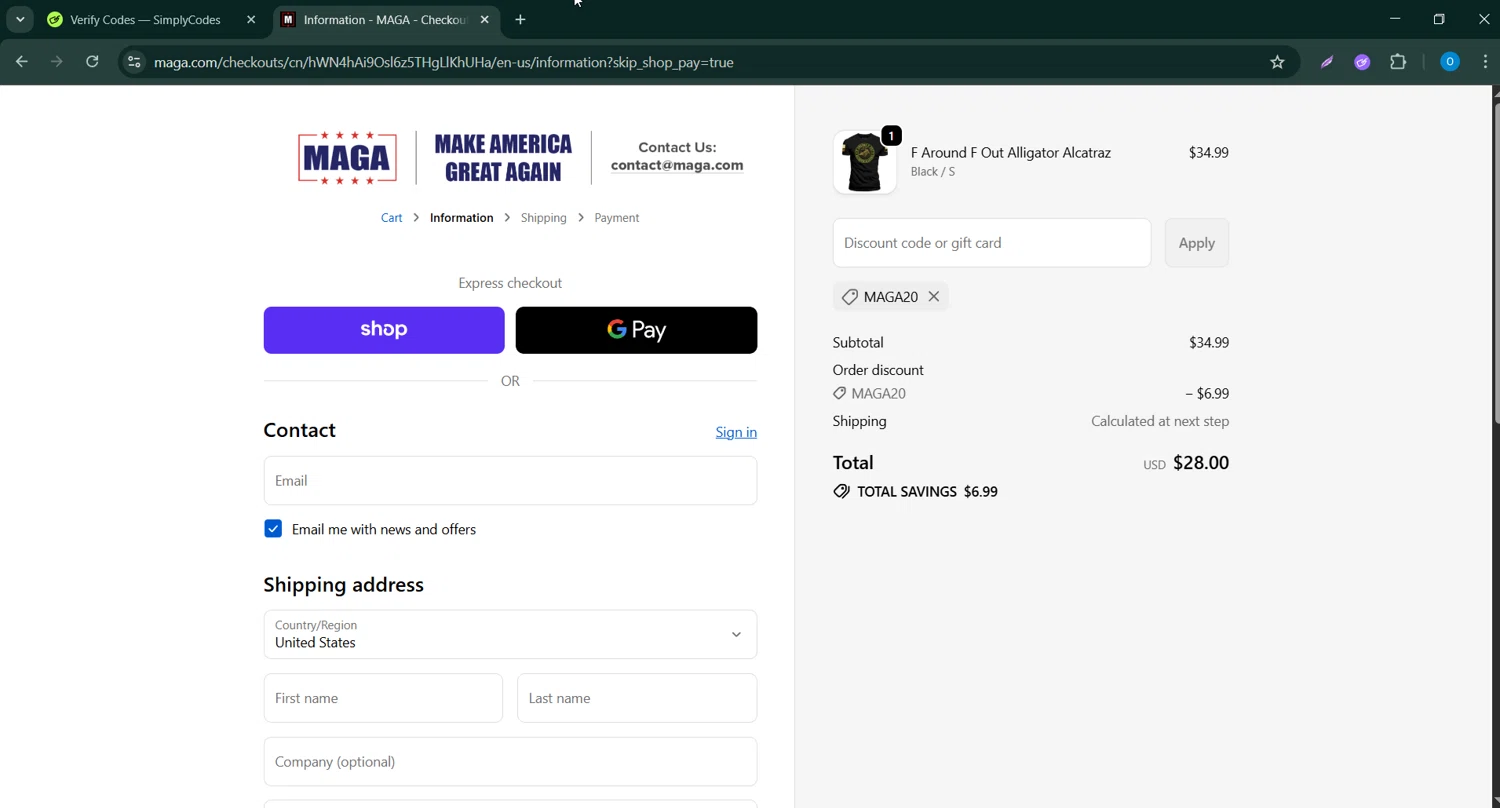
Task: Open site information icon in address bar
Action: pyautogui.click(x=134, y=62)
